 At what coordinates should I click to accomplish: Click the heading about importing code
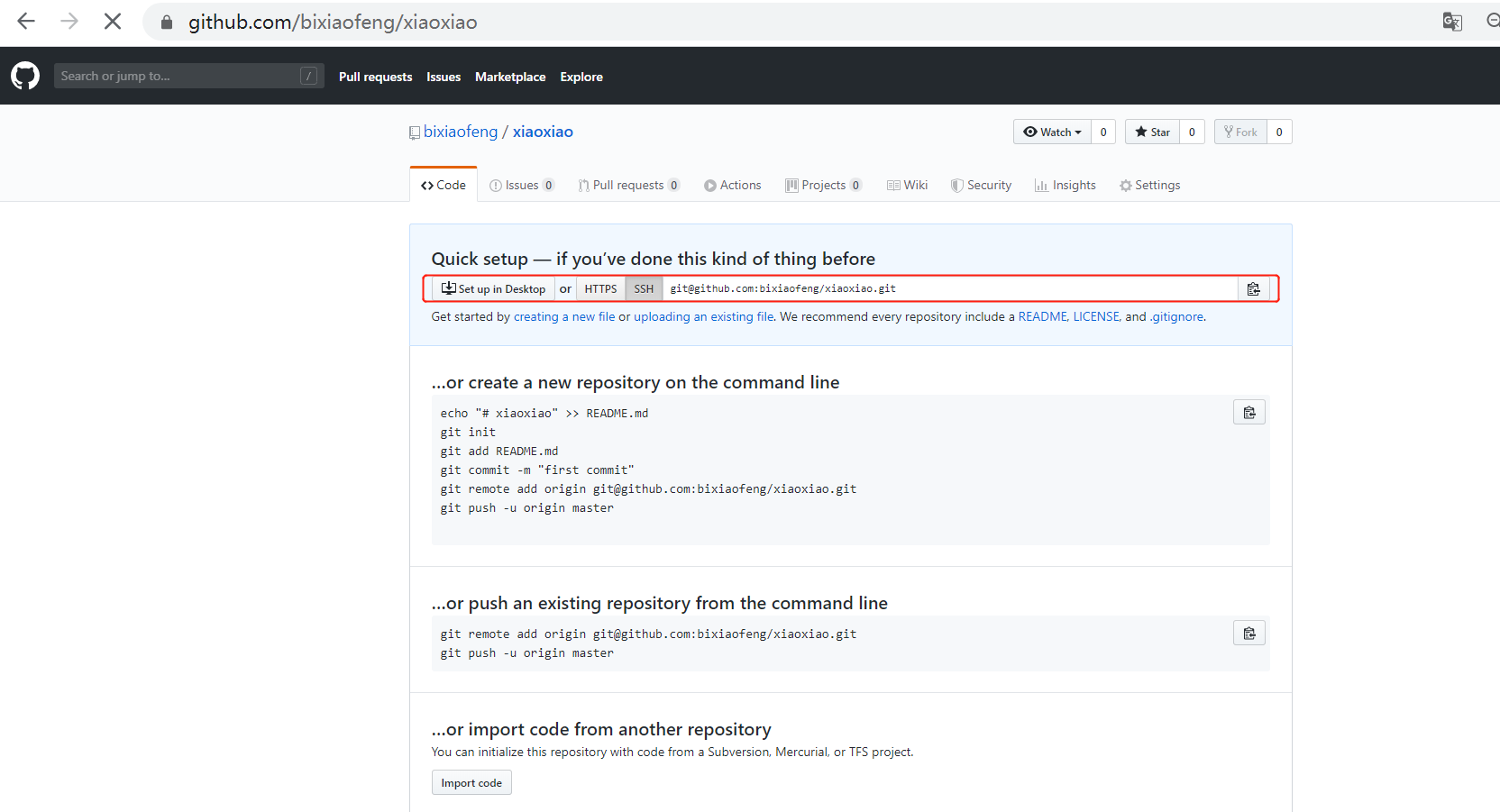(601, 729)
